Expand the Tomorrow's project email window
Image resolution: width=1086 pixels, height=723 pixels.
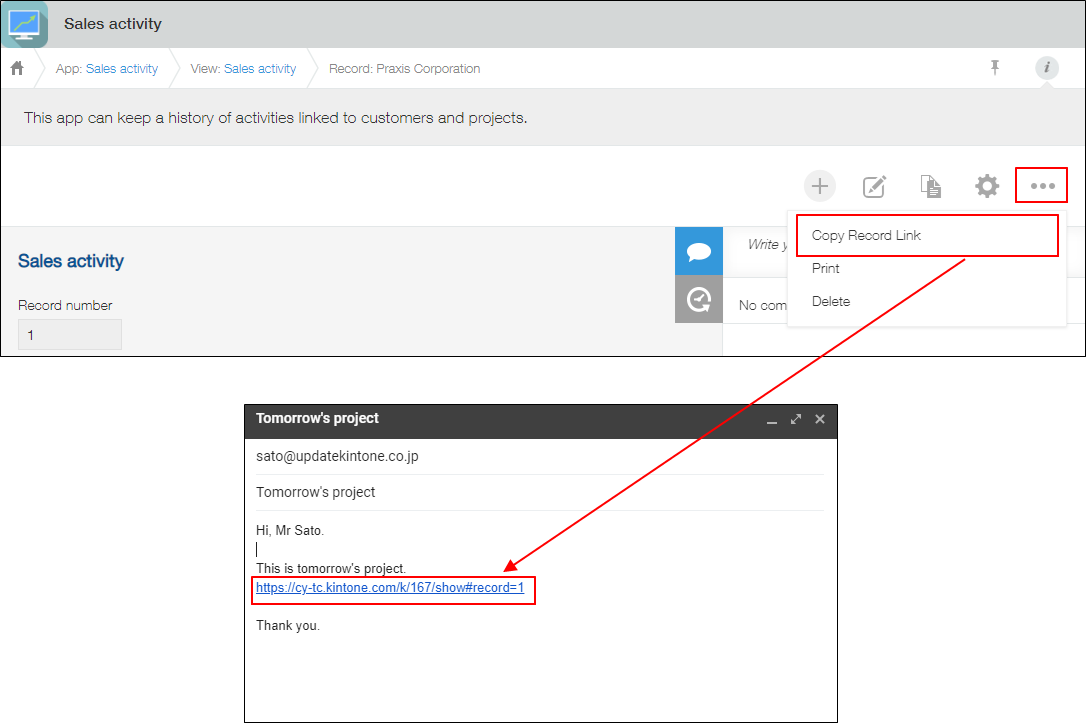click(x=795, y=419)
